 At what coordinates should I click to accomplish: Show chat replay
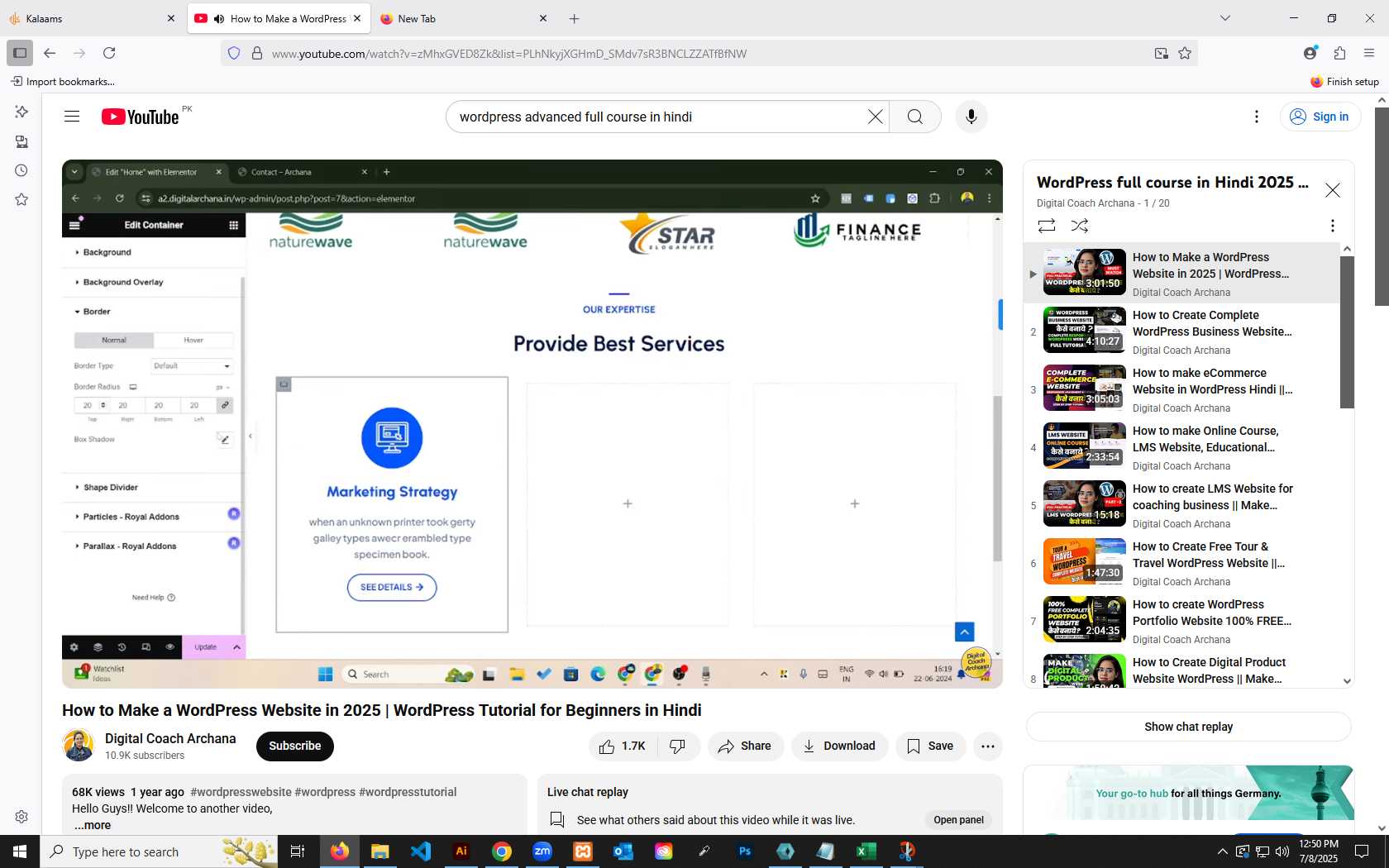[x=1188, y=727]
